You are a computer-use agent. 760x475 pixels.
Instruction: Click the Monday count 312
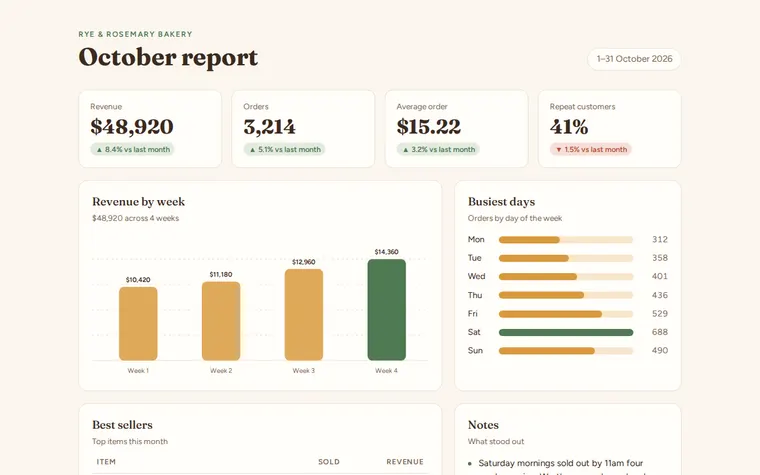pyautogui.click(x=660, y=239)
